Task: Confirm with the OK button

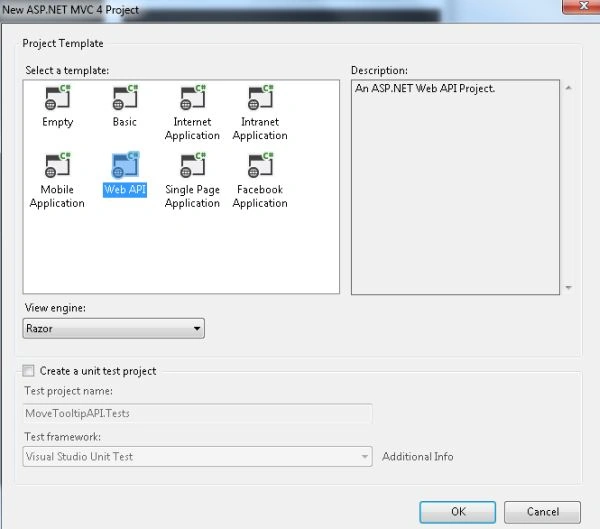Action: (x=458, y=512)
